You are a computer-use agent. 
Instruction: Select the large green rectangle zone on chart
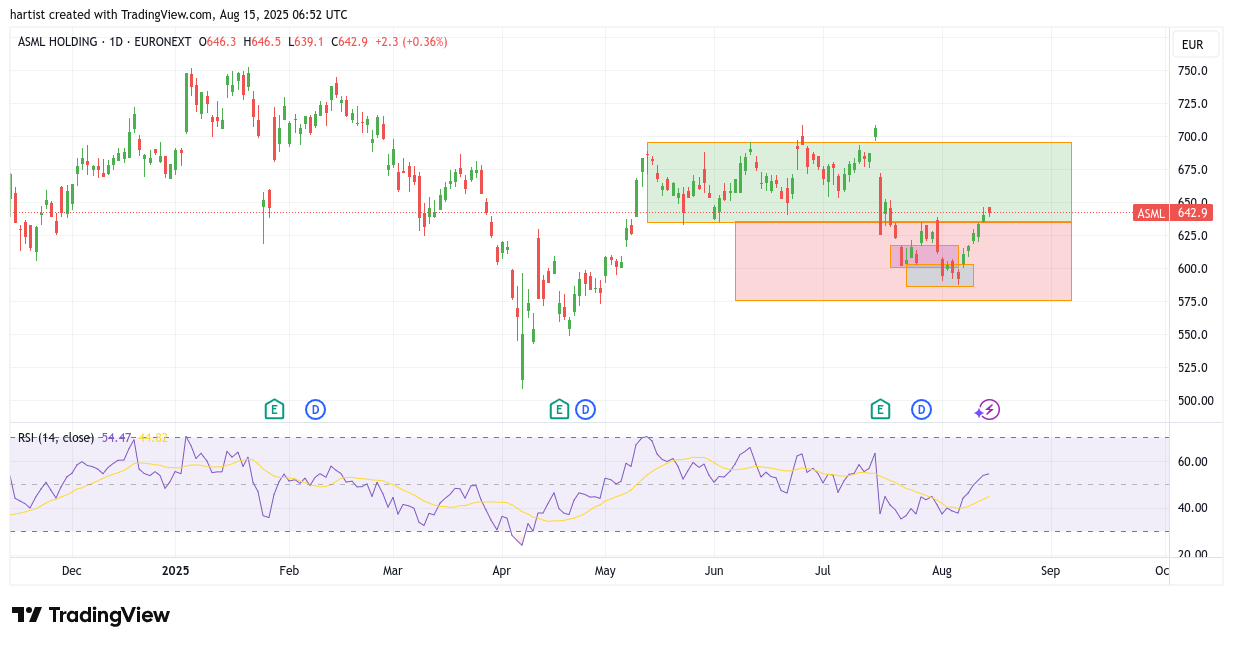[x=859, y=182]
